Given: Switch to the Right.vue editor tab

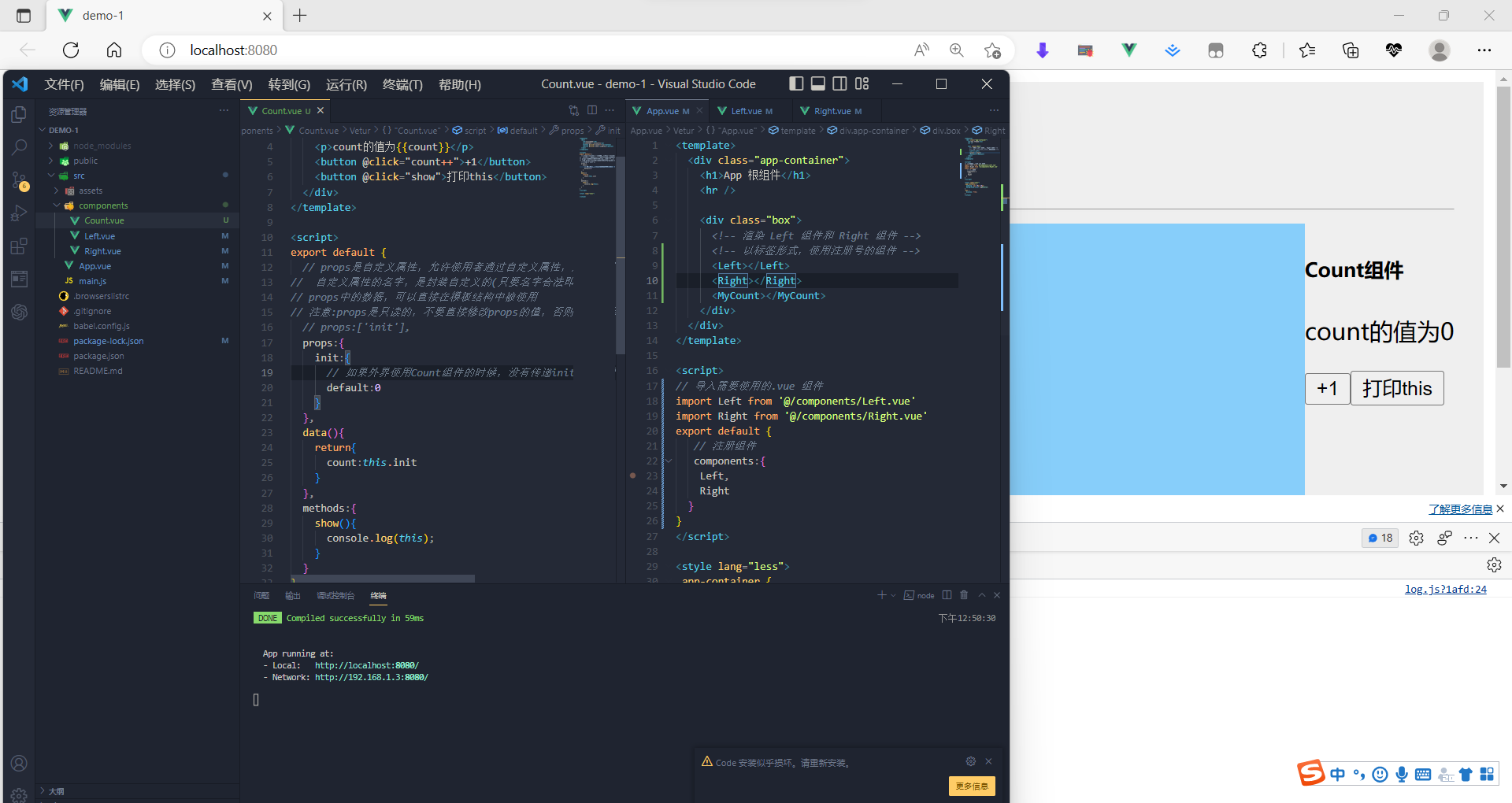Looking at the screenshot, I should pos(833,110).
